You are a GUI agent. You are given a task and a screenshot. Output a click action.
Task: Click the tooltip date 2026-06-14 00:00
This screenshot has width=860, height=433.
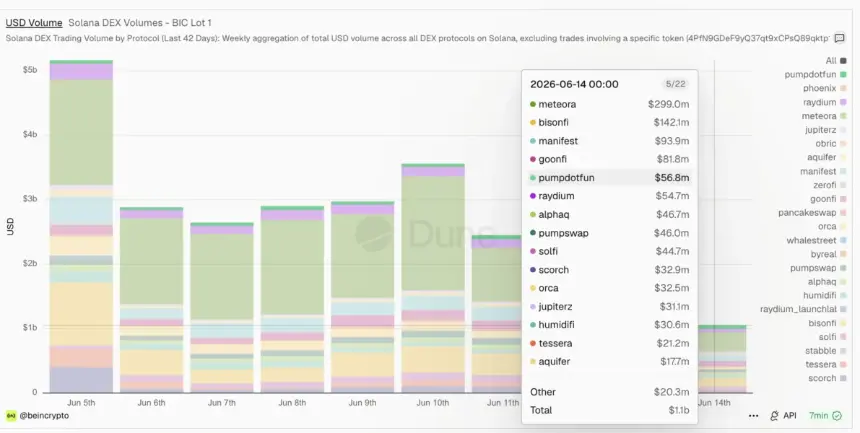point(574,84)
